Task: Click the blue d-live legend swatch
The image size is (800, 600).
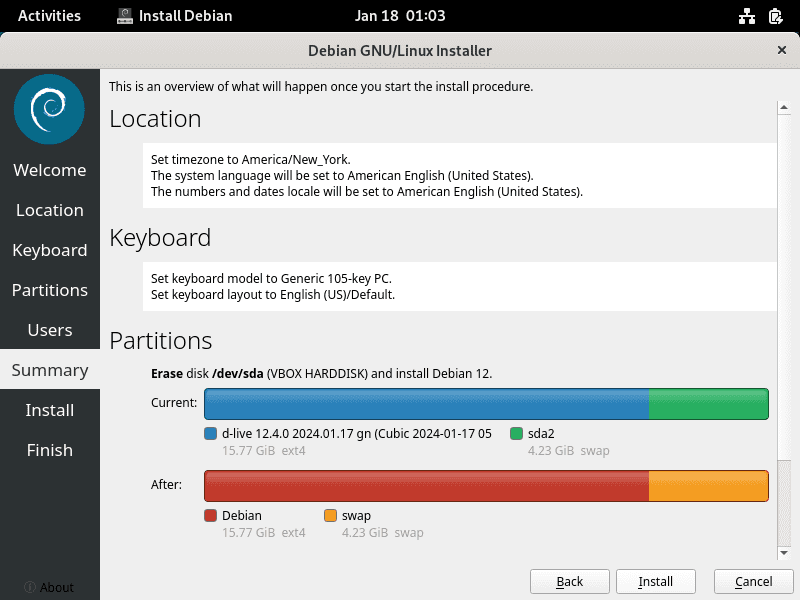Action: pyautogui.click(x=210, y=434)
